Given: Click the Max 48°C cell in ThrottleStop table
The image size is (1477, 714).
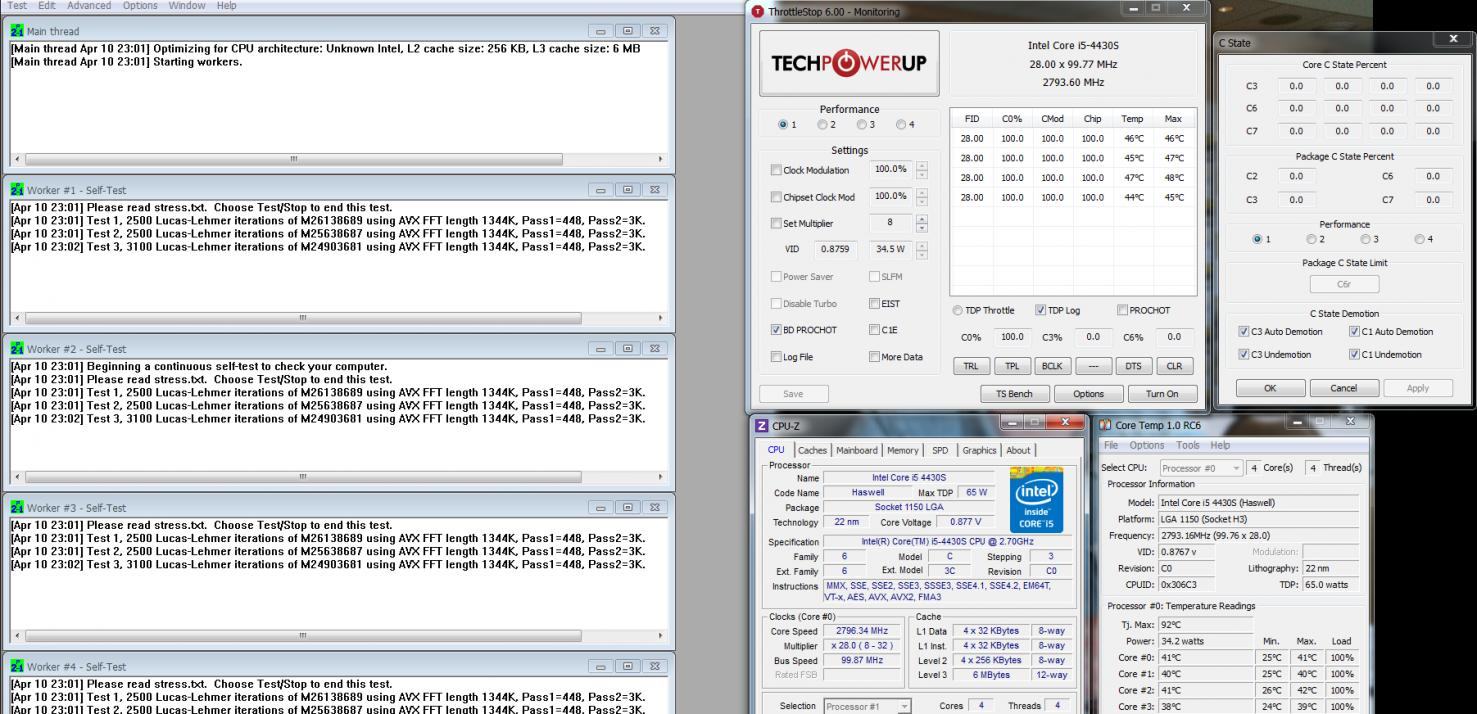Looking at the screenshot, I should [1173, 178].
